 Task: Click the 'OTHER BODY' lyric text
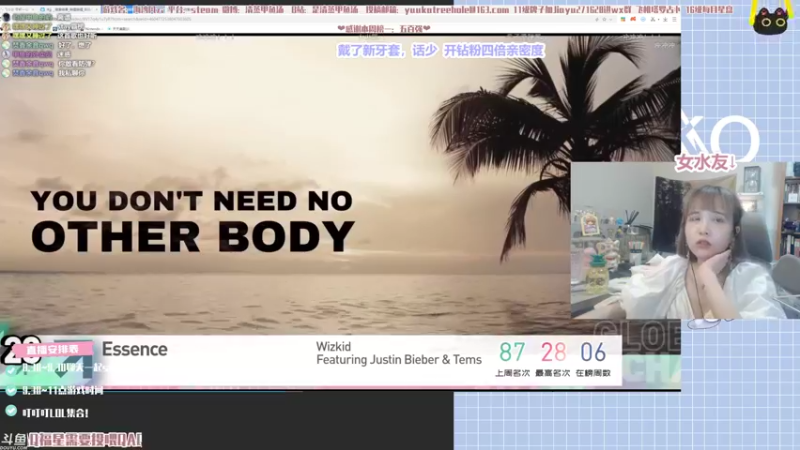193,237
